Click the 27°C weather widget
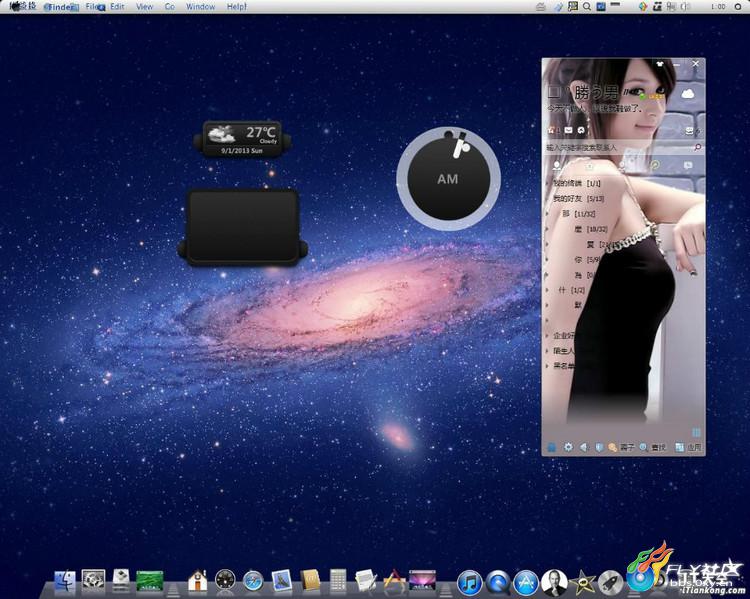This screenshot has width=750, height=599. point(243,139)
